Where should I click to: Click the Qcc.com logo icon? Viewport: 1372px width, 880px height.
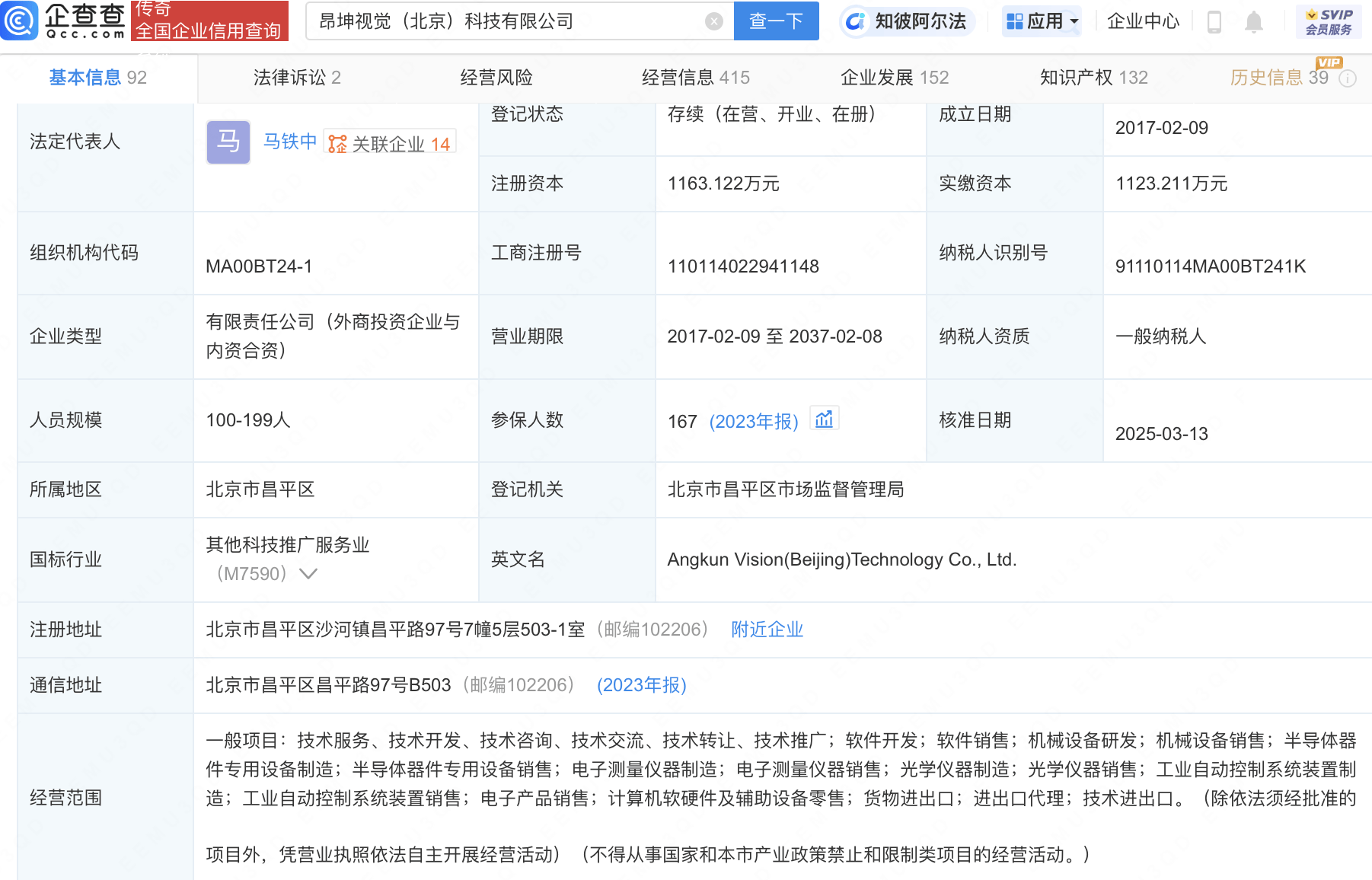(19, 21)
